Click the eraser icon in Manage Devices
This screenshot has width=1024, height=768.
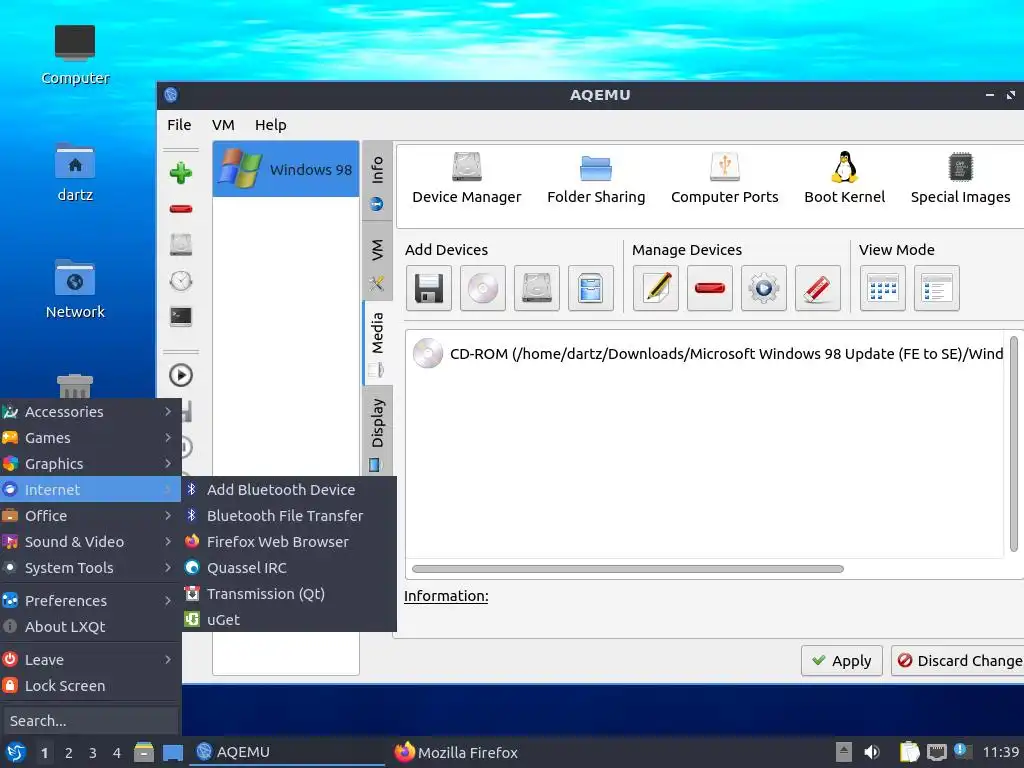click(x=818, y=288)
